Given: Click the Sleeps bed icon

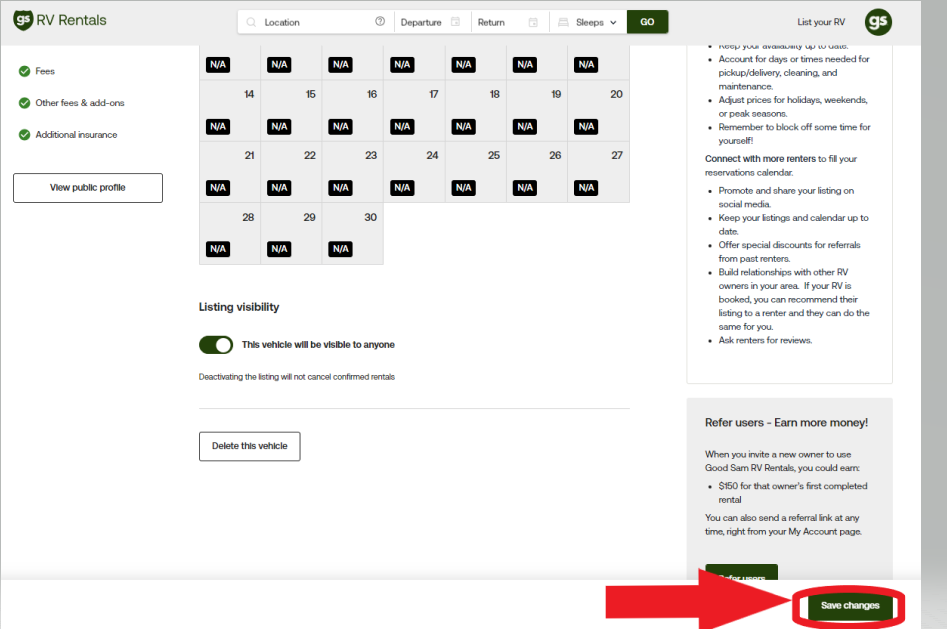Looking at the screenshot, I should point(564,22).
